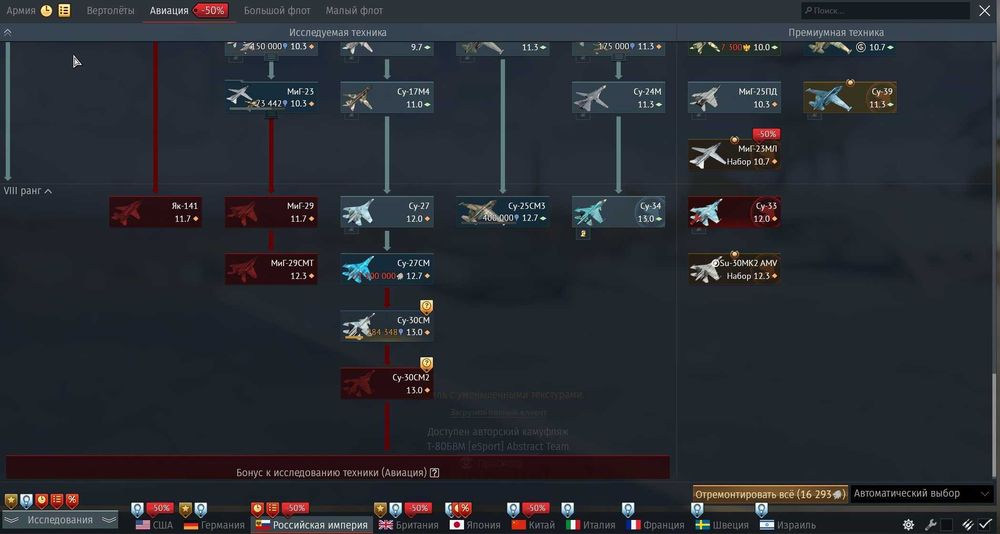Expand the Исследования panel
1000x534 pixels.
pyautogui.click(x=60, y=520)
